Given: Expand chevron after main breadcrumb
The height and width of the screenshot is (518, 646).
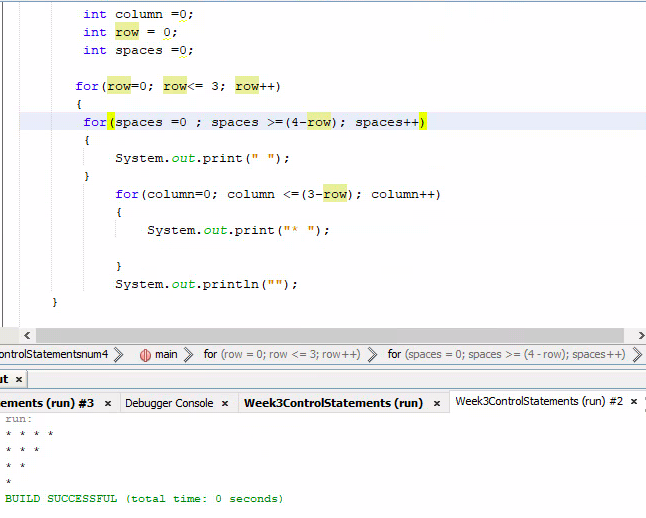Looking at the screenshot, I should tap(188, 354).
